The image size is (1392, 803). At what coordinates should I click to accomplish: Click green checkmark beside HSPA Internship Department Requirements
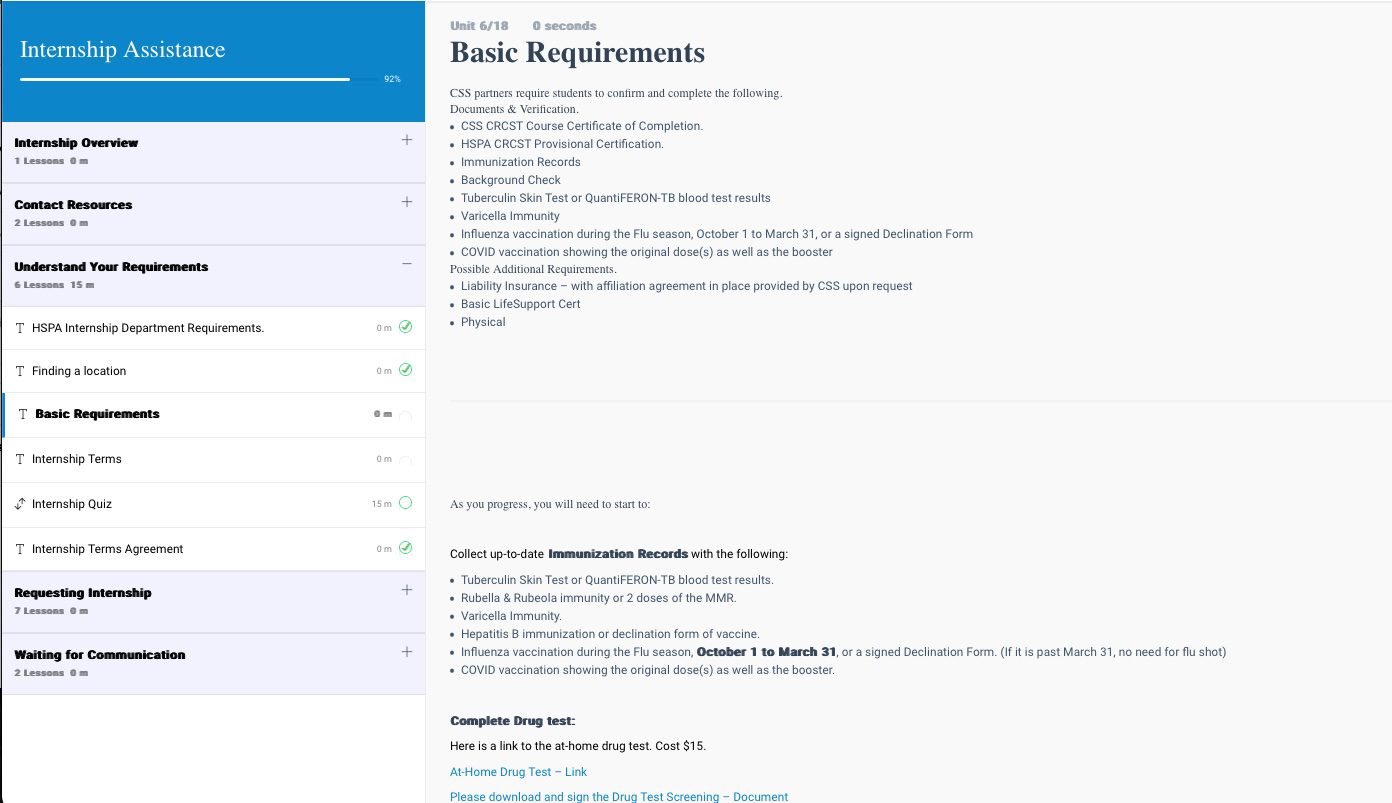pyautogui.click(x=405, y=327)
